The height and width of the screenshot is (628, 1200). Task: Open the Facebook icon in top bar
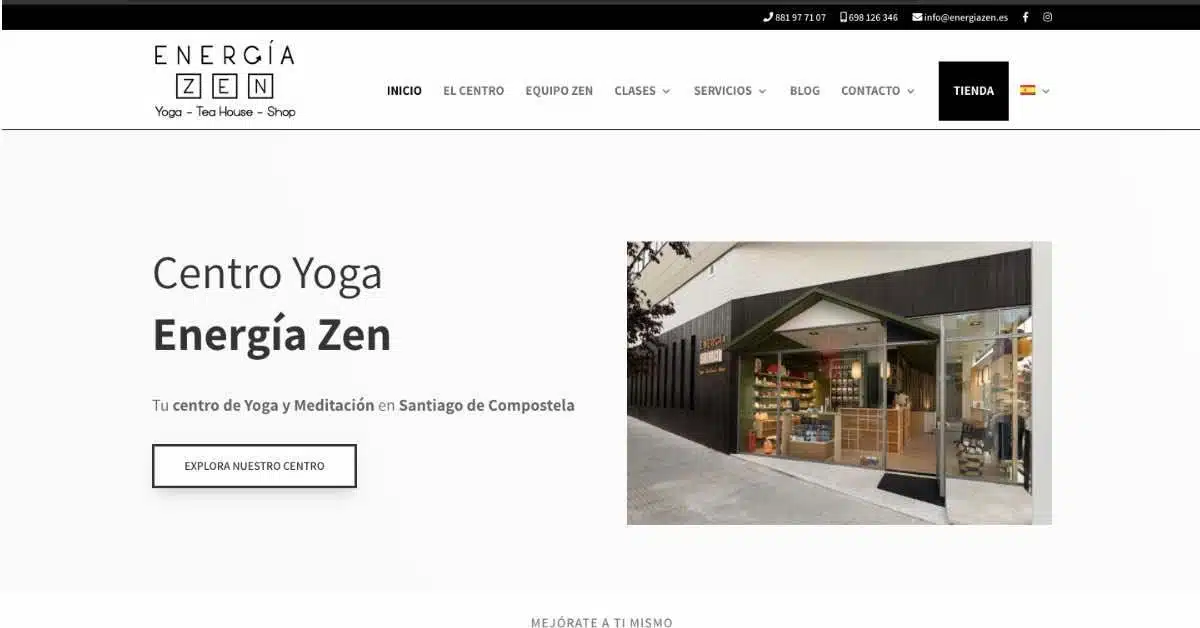pyautogui.click(x=1025, y=17)
